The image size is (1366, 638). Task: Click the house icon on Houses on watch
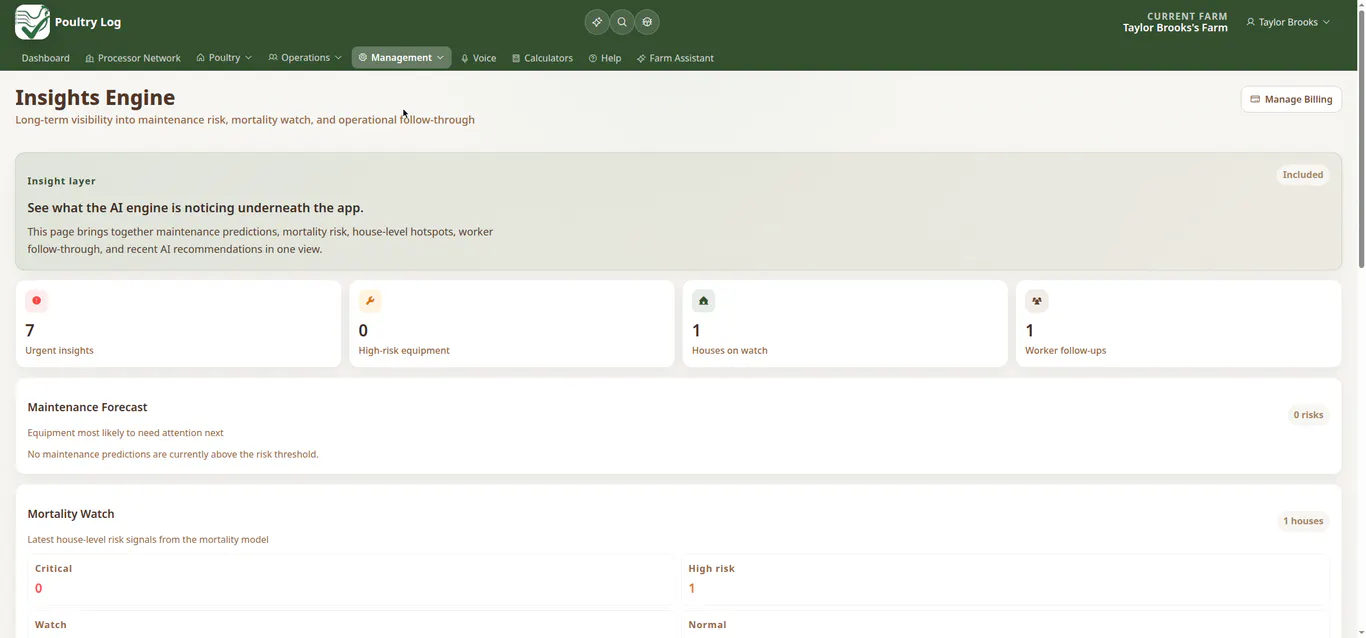[x=704, y=301]
